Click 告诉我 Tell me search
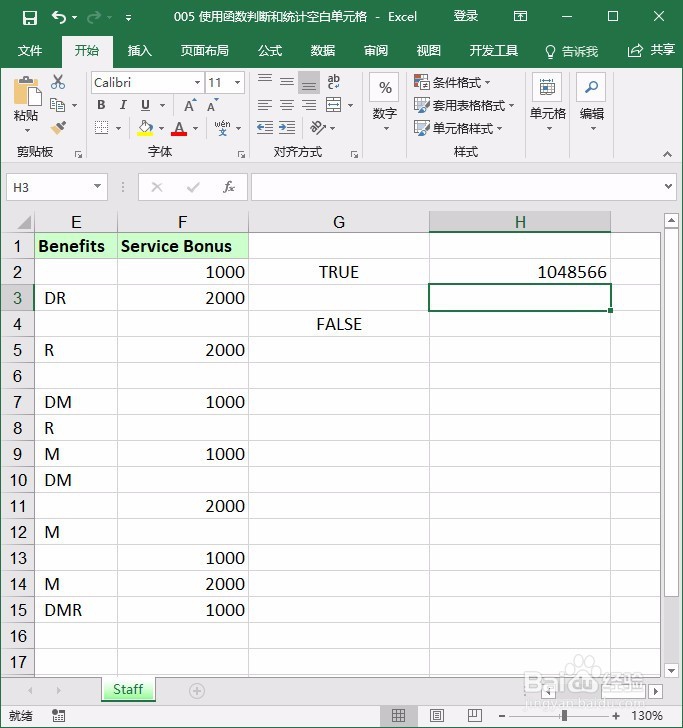The width and height of the screenshot is (683, 728). point(572,51)
